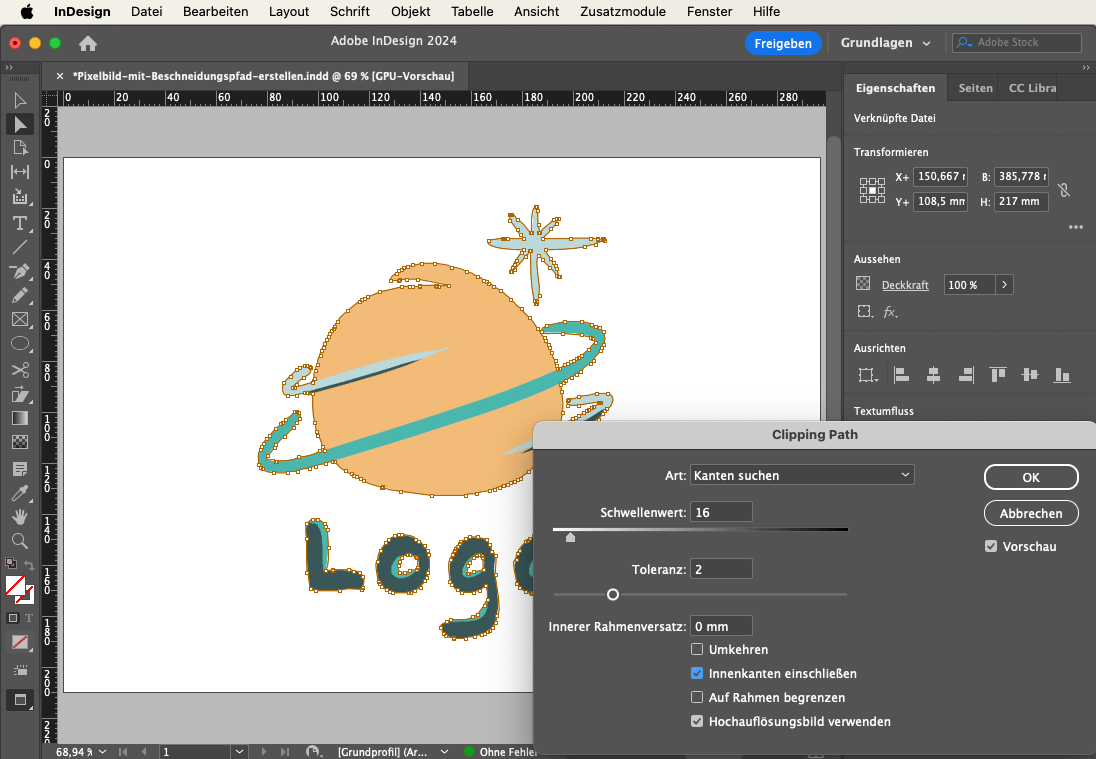Screen dimensions: 1096x759
Task: Open the Grundlagen workspace dropdown
Action: pos(885,43)
